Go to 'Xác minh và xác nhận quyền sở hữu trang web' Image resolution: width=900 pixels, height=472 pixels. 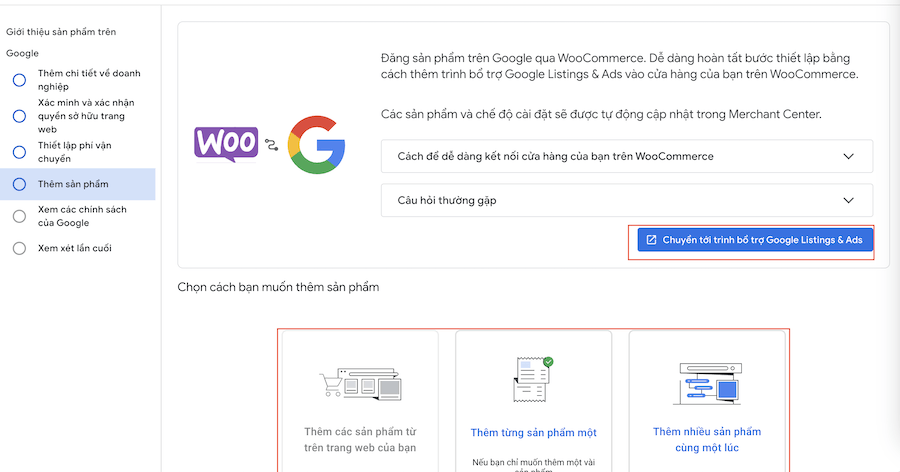[86, 116]
